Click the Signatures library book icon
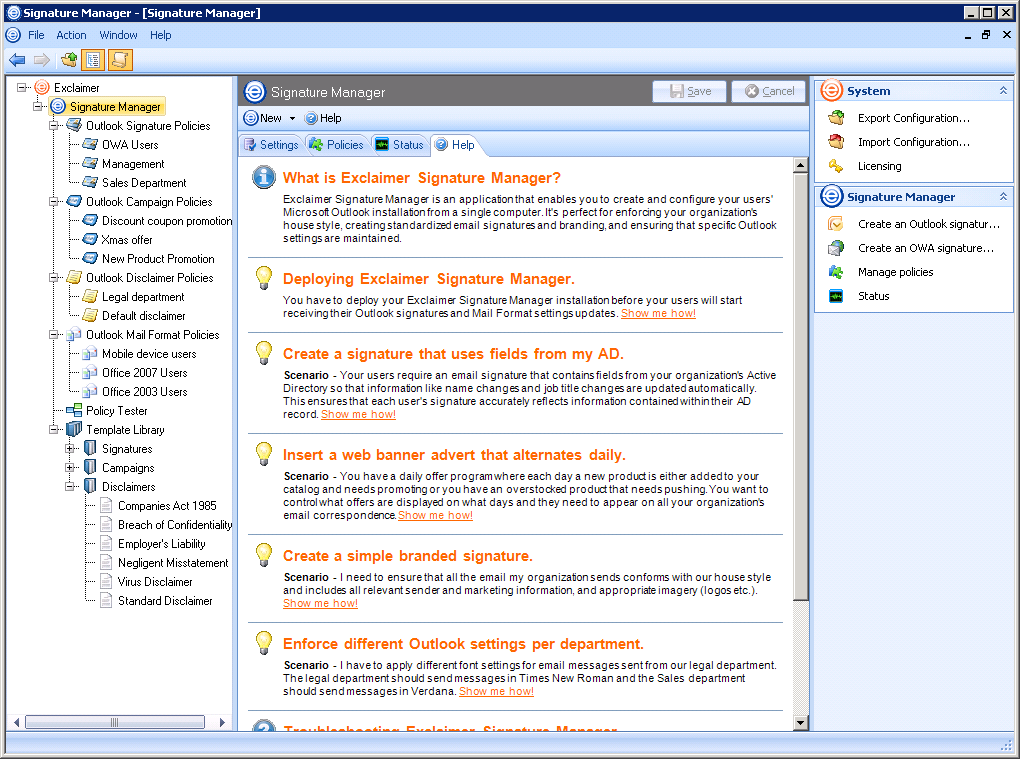The height and width of the screenshot is (759, 1020). point(90,448)
